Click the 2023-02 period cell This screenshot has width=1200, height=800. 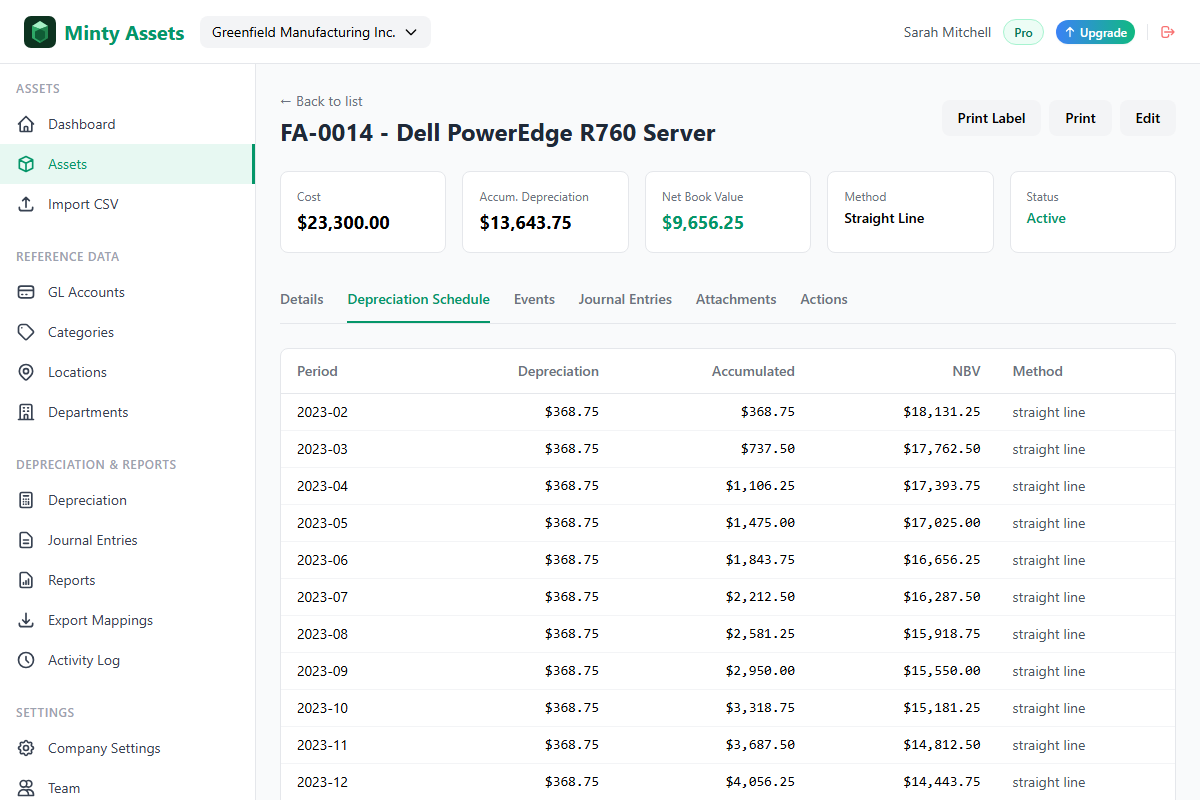322,412
